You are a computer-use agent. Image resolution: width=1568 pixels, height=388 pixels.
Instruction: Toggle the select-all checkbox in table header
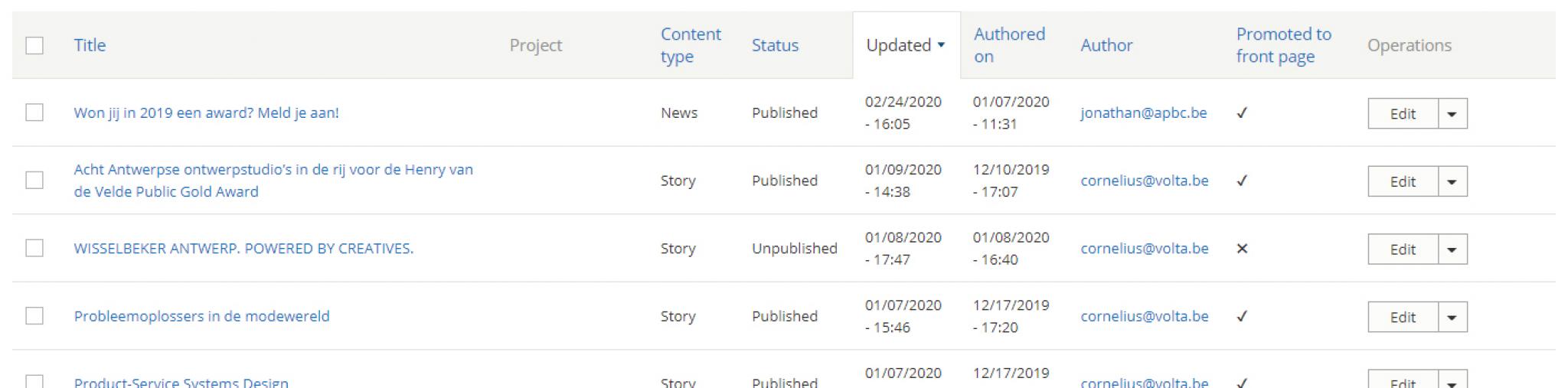tap(34, 45)
